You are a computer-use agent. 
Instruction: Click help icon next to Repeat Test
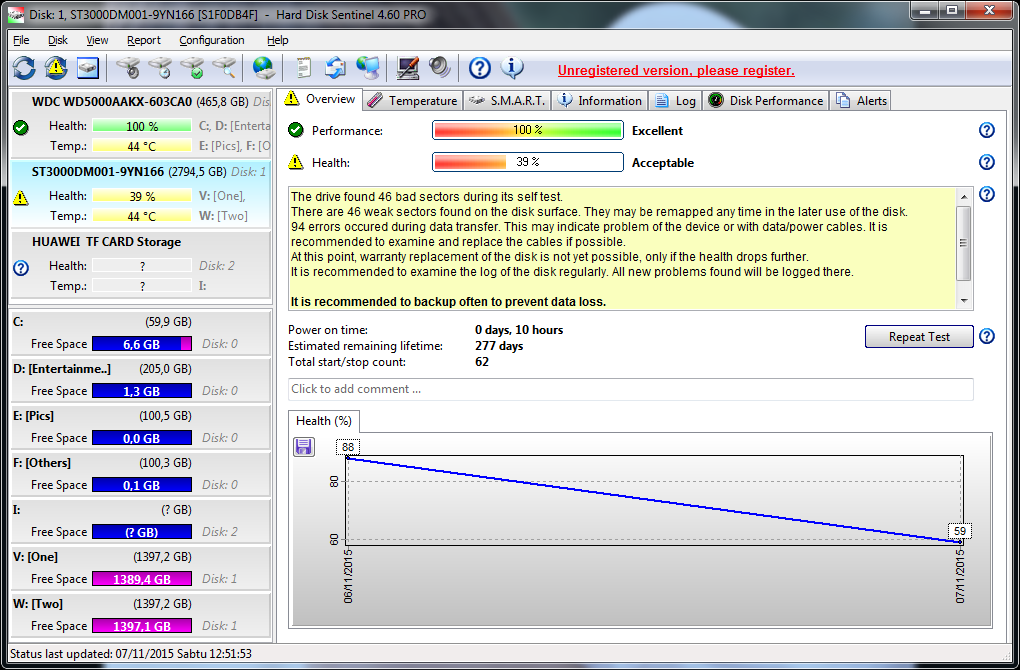987,336
